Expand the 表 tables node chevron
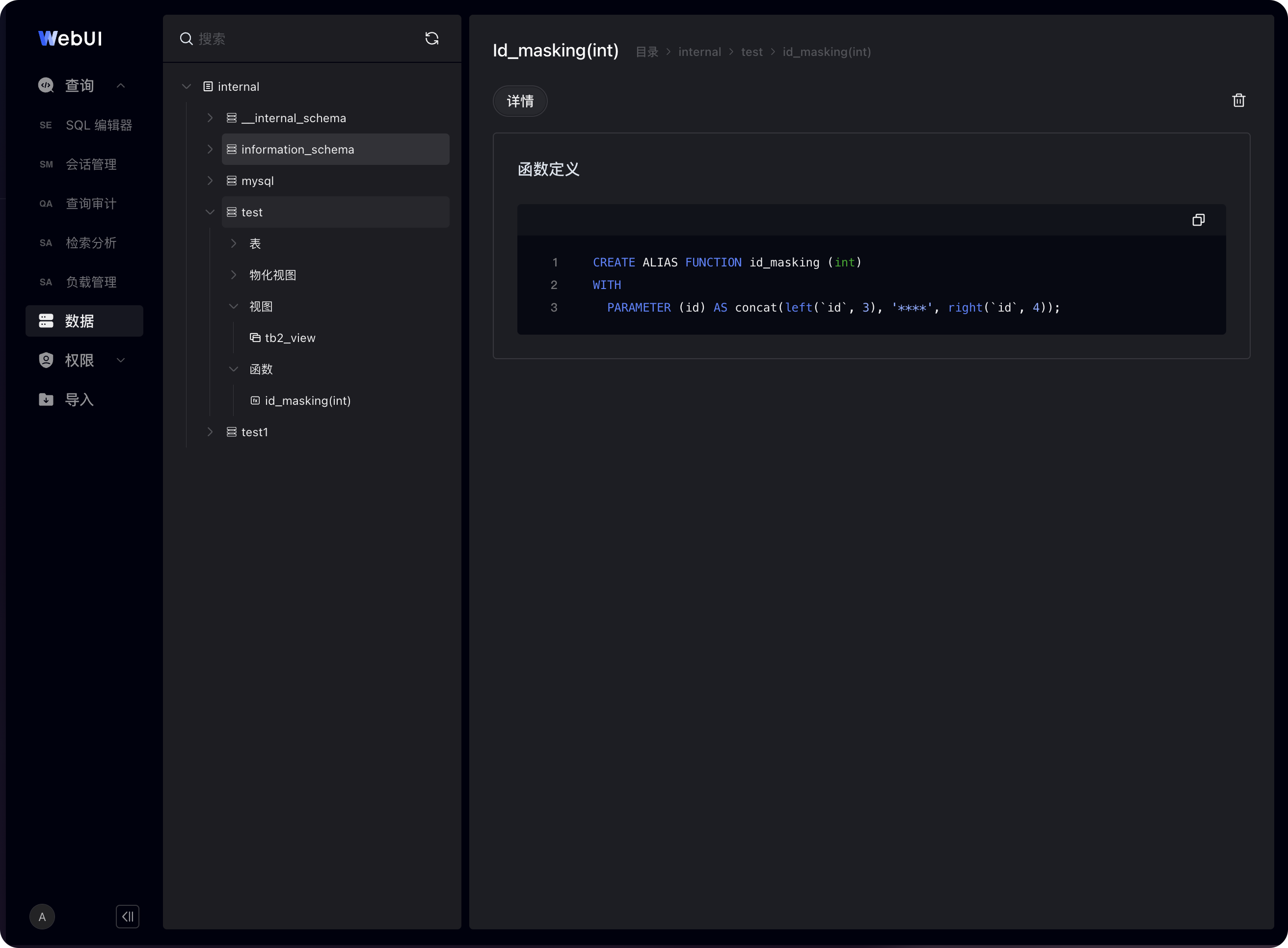Image resolution: width=1288 pixels, height=948 pixels. click(234, 243)
